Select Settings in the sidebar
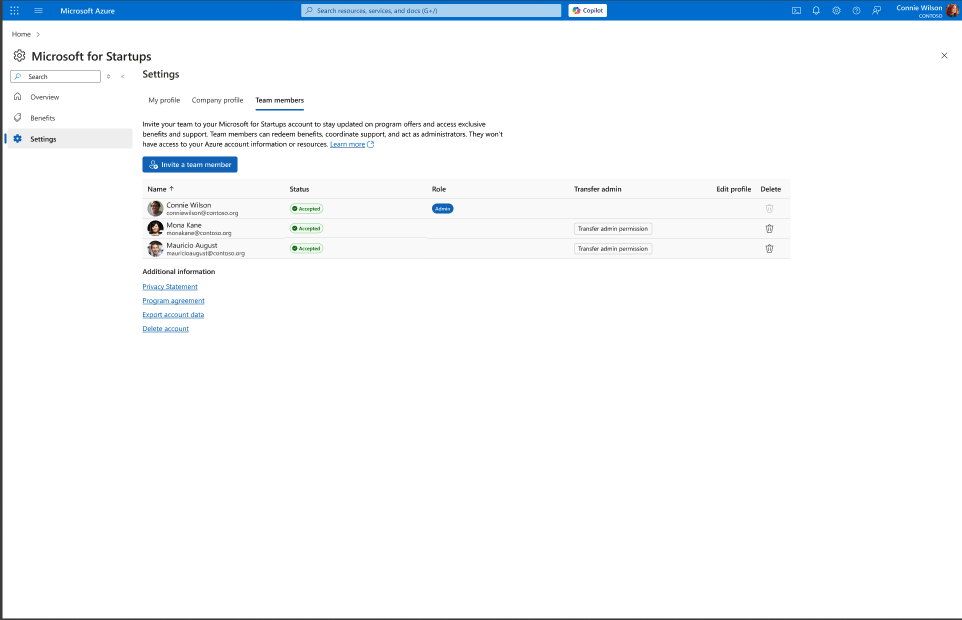The image size is (962, 620). [67, 139]
